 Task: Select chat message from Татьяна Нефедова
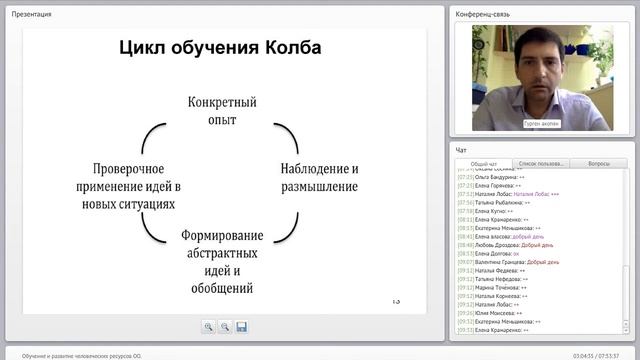(x=493, y=279)
